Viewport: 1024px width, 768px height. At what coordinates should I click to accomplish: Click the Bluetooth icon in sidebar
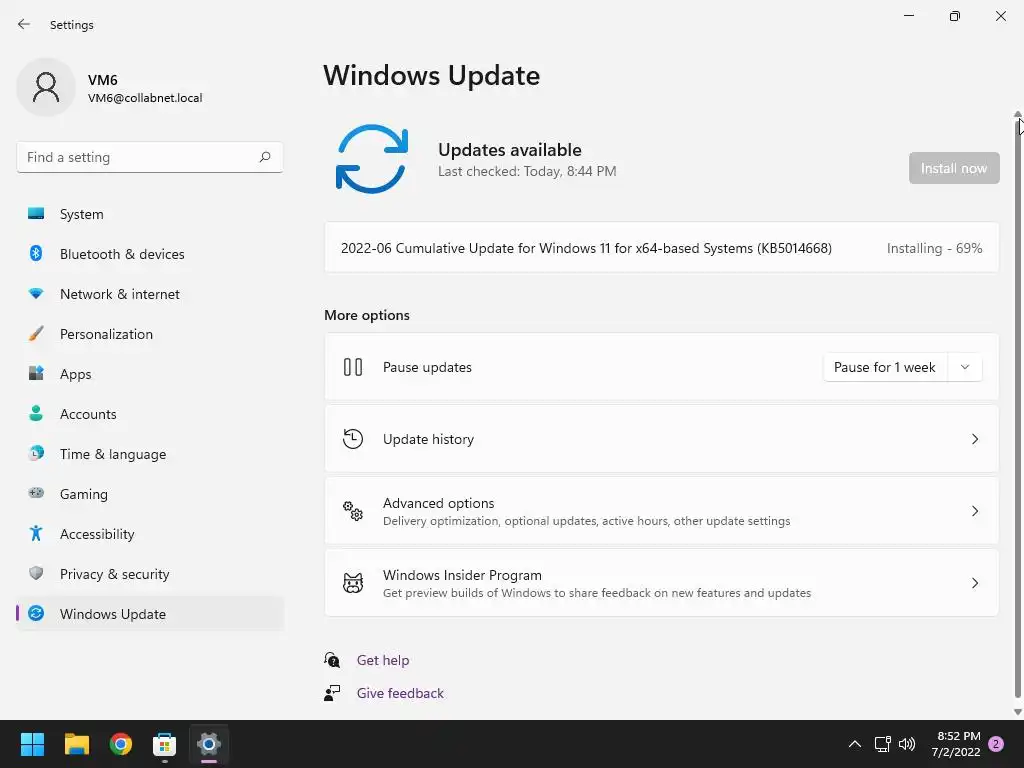pyautogui.click(x=36, y=253)
